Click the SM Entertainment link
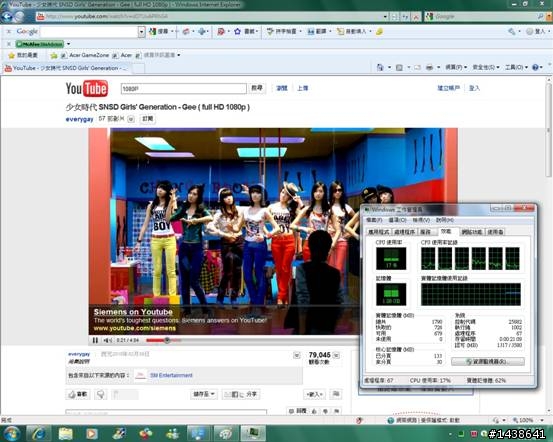The width and height of the screenshot is (553, 442). click(171, 375)
